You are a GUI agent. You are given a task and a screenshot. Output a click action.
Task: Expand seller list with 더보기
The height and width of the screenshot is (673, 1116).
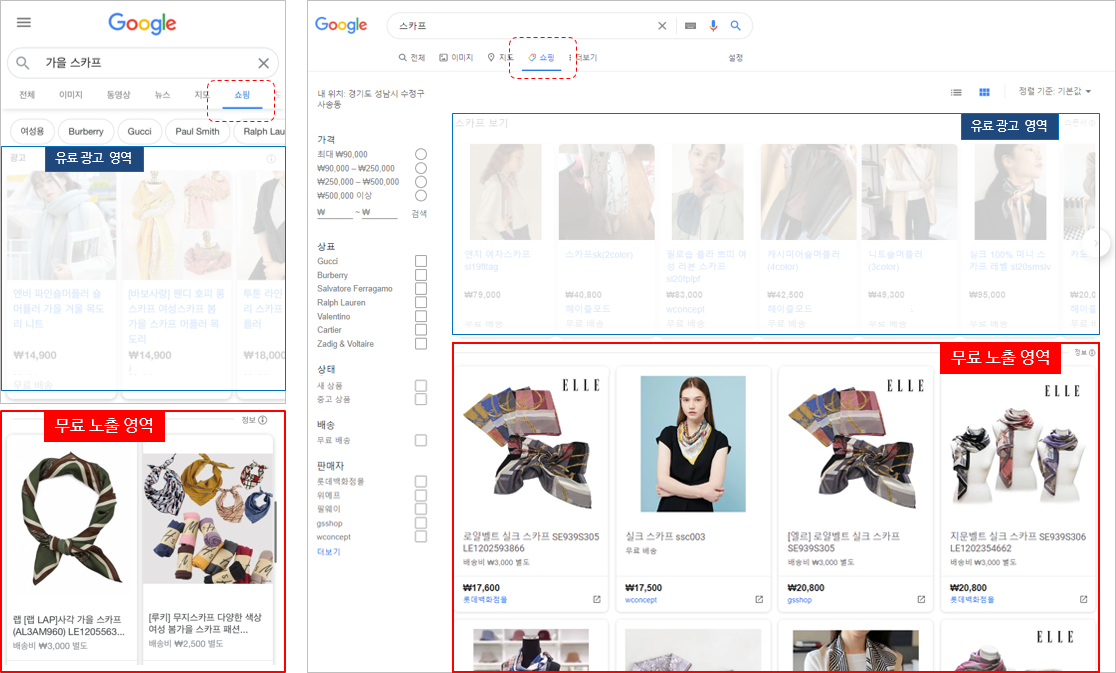pyautogui.click(x=328, y=551)
